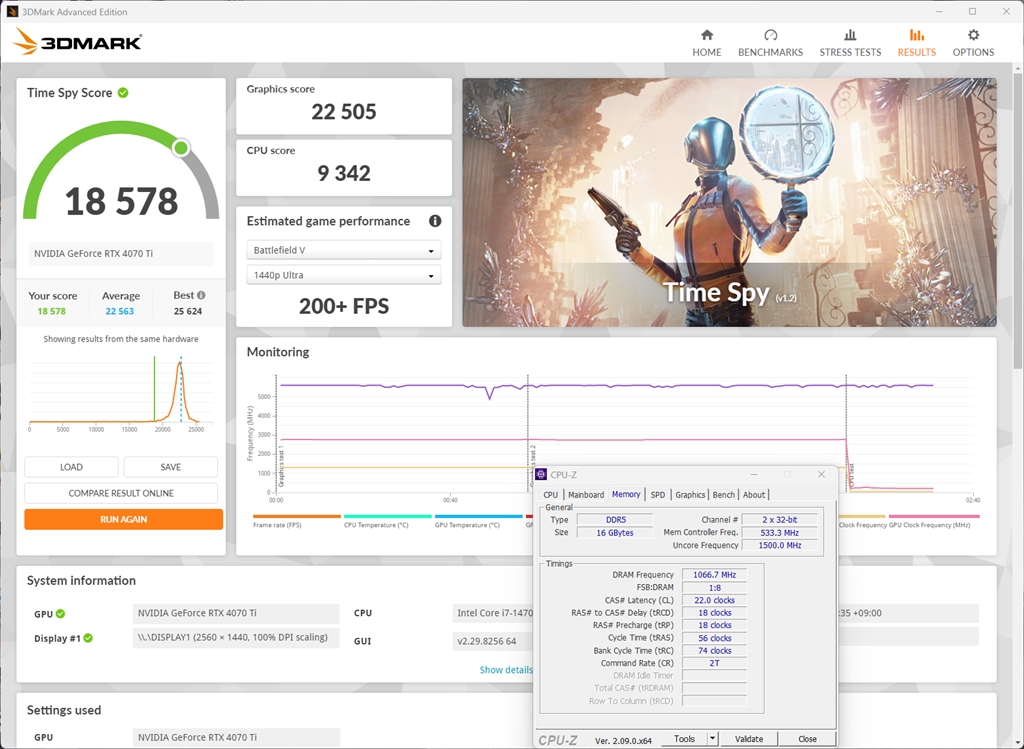Click the memory Size field 16 GBytes
Screen dimensions: 1024x749
tap(615, 533)
